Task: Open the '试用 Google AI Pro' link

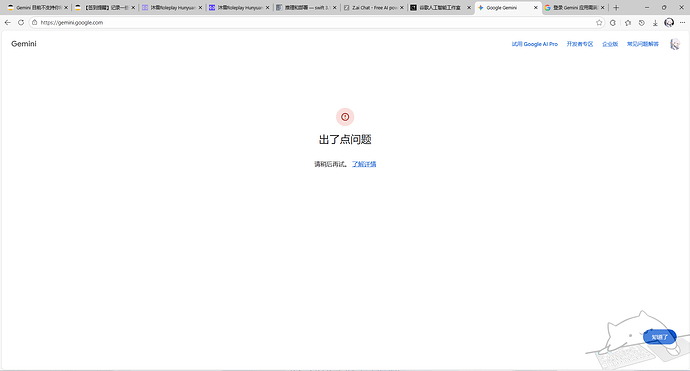Action: 535,44
